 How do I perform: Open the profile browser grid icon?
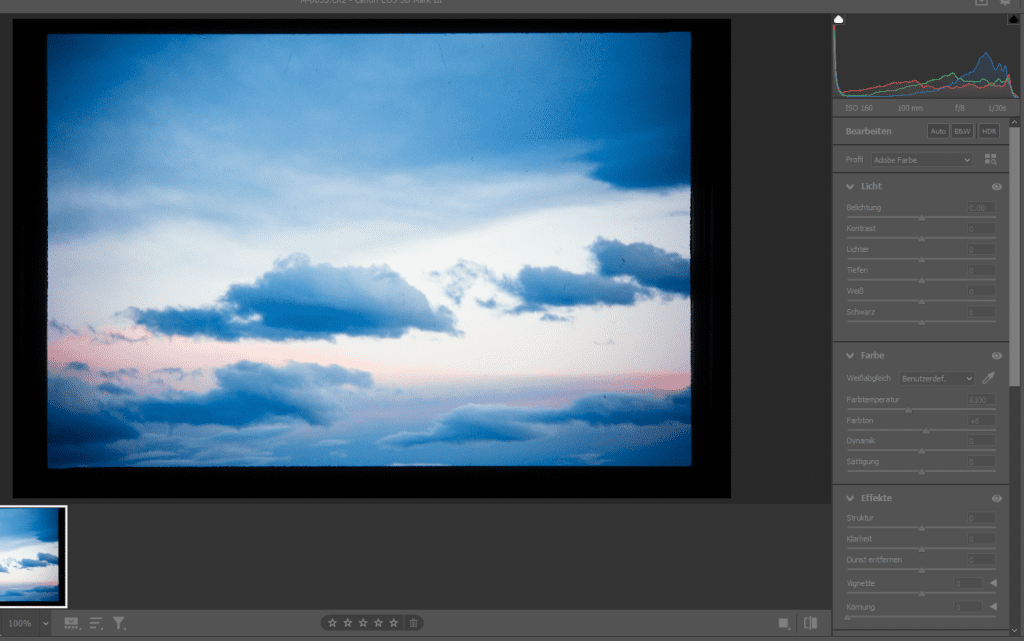(990, 159)
